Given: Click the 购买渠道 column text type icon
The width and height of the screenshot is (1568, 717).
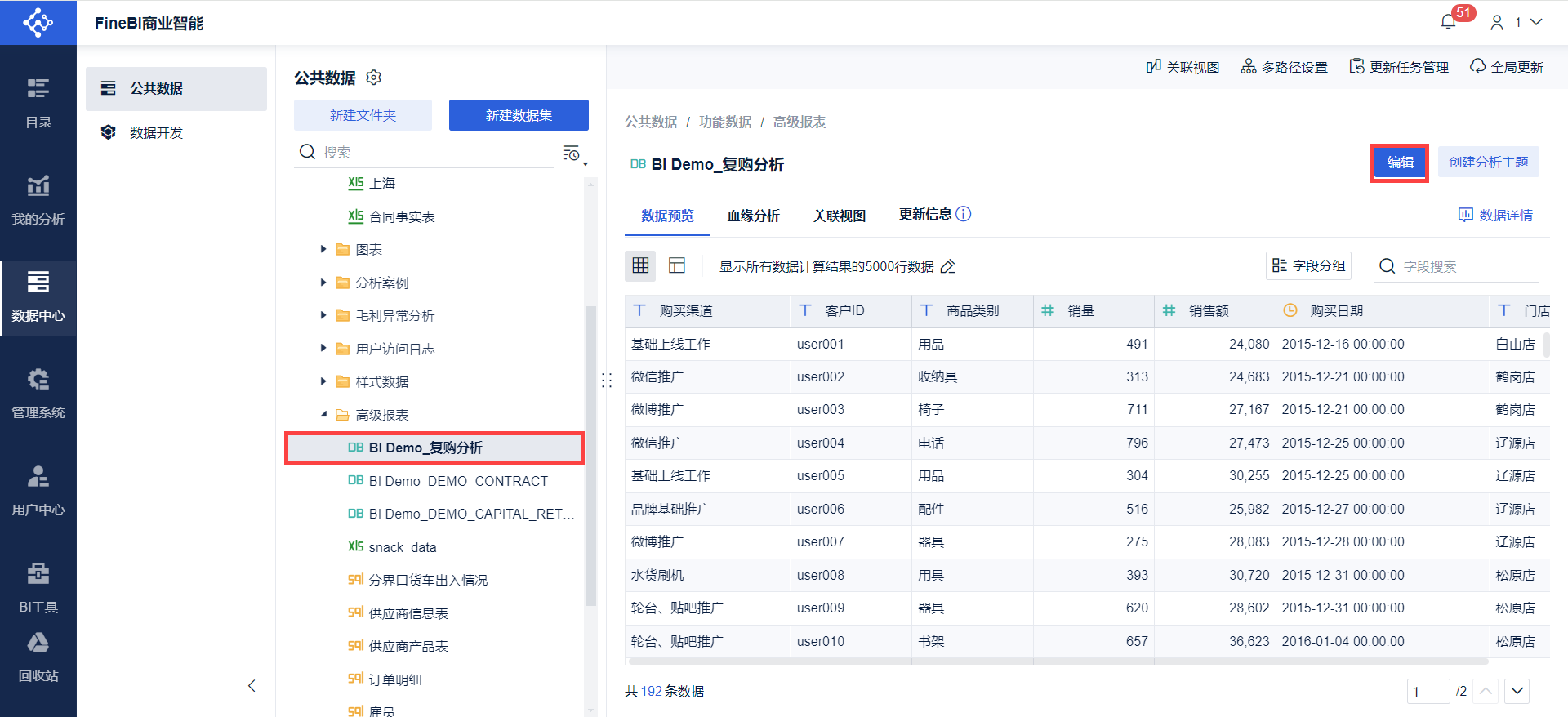Looking at the screenshot, I should point(639,310).
